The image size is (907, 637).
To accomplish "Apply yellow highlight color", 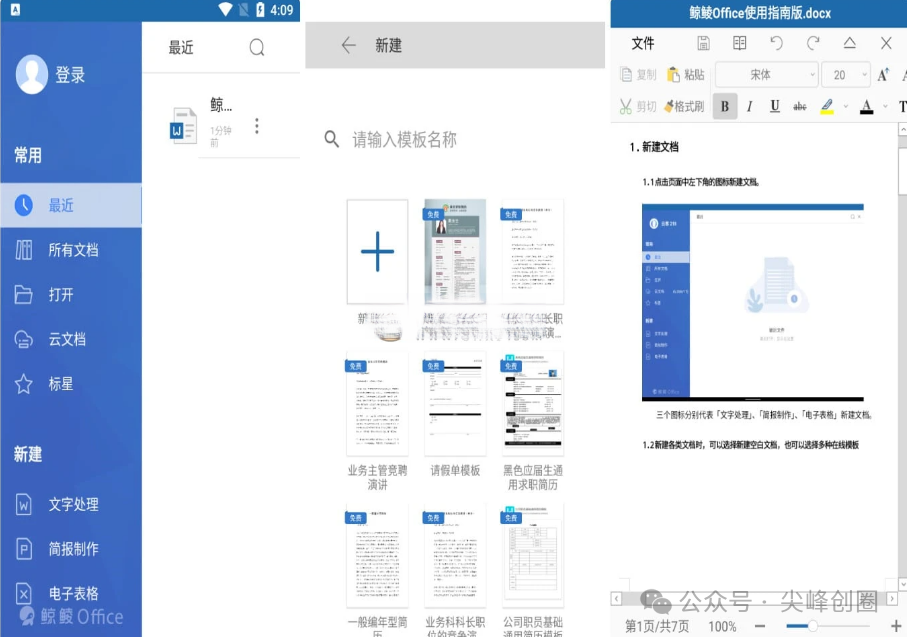I will click(827, 106).
